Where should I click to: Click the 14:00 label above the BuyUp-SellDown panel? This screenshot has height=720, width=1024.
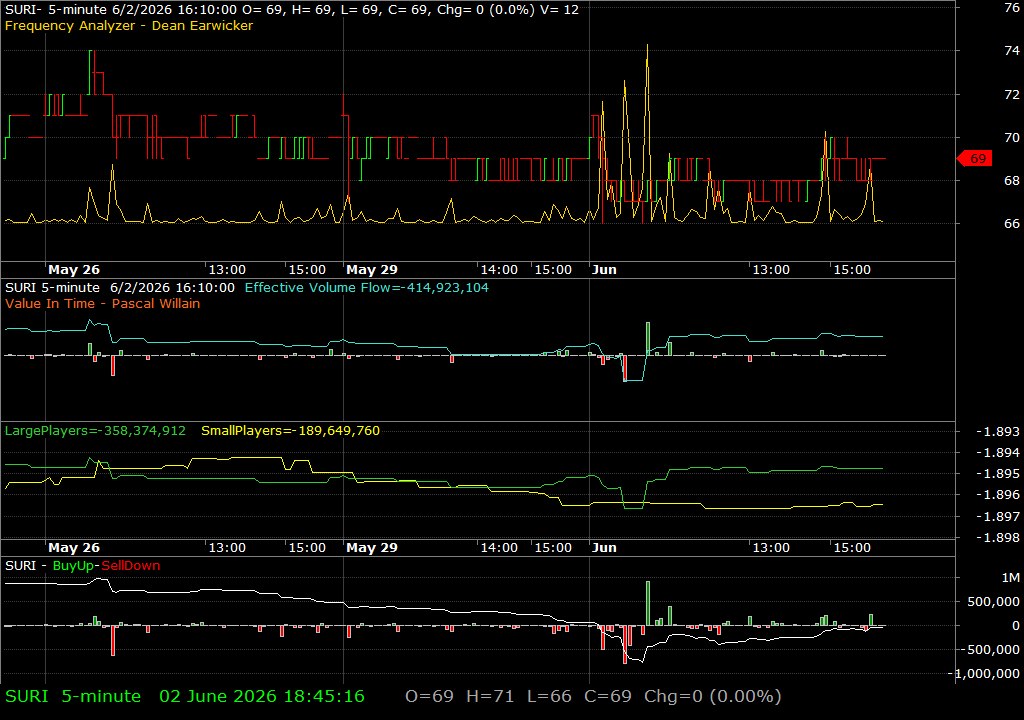pyautogui.click(x=499, y=548)
